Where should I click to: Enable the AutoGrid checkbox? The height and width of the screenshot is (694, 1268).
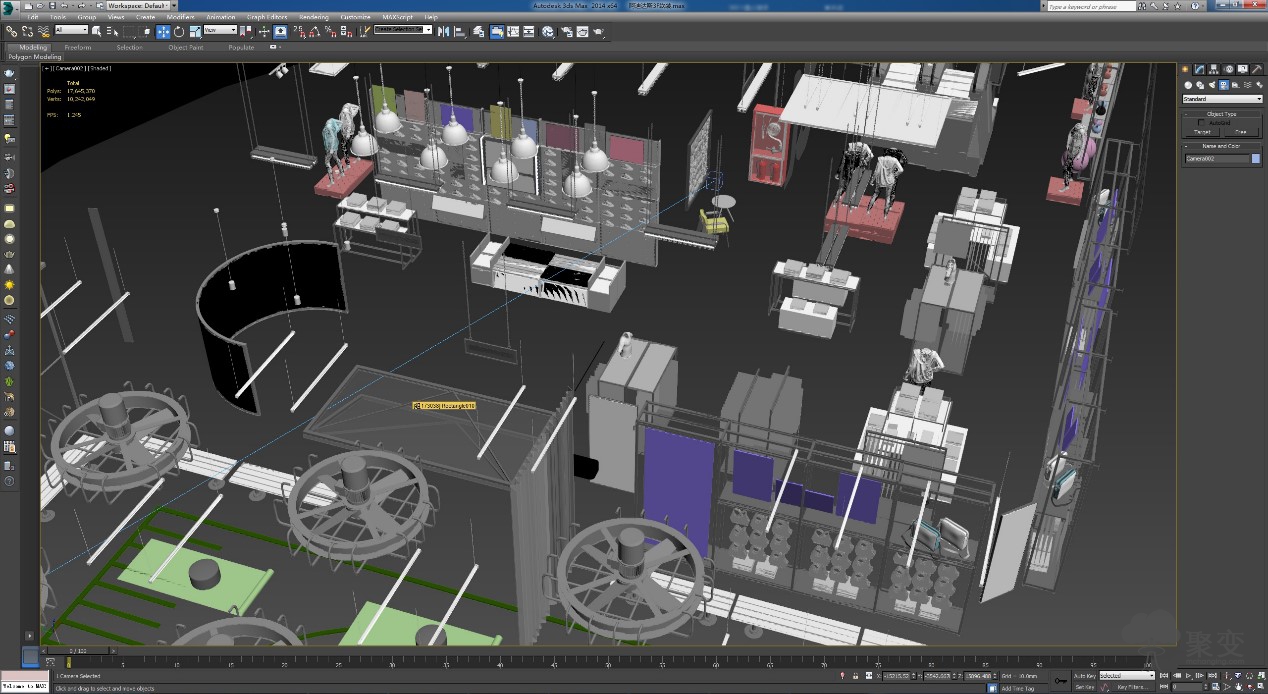point(1201,122)
